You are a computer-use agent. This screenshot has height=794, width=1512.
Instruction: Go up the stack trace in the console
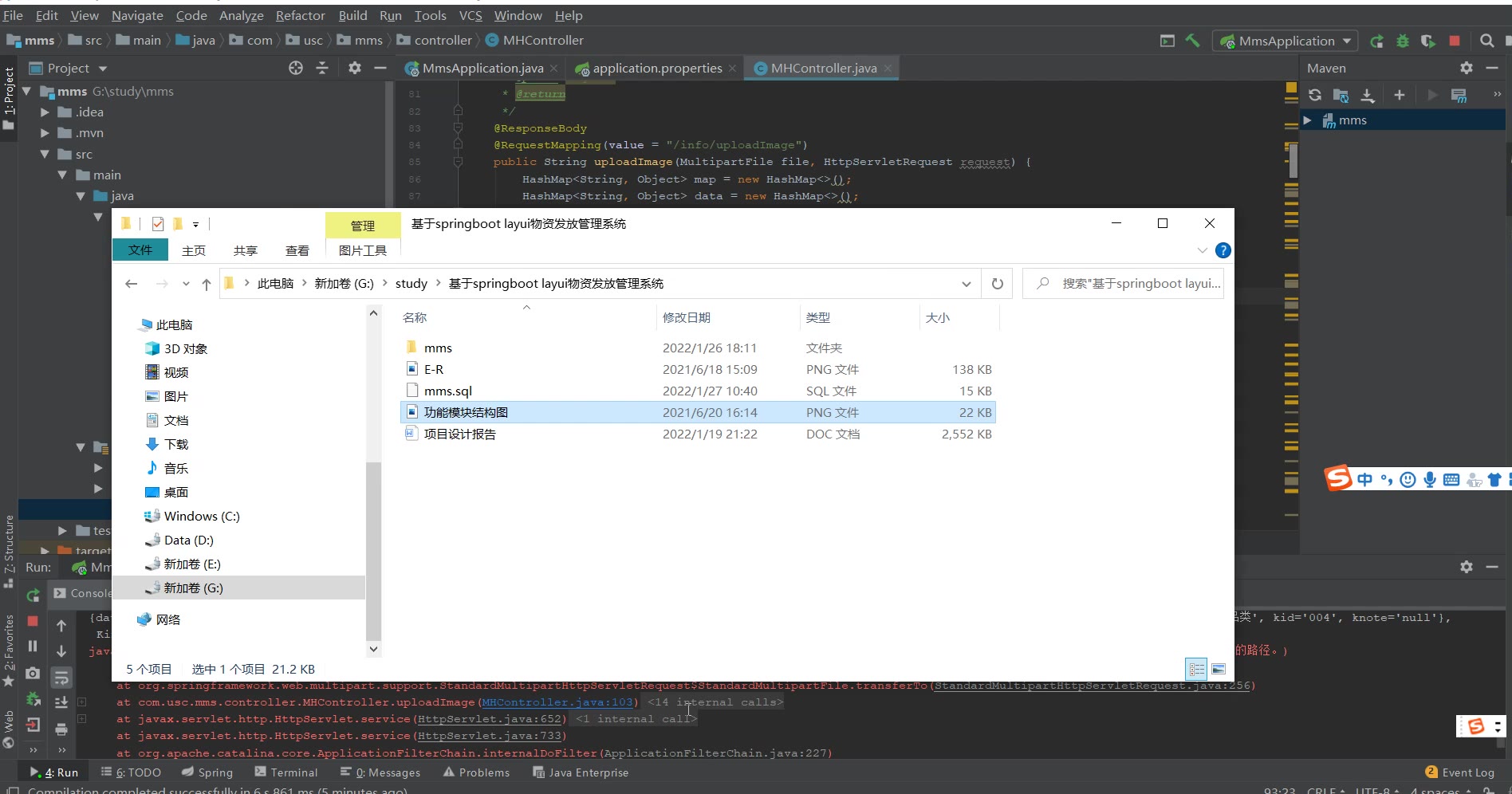tap(61, 626)
